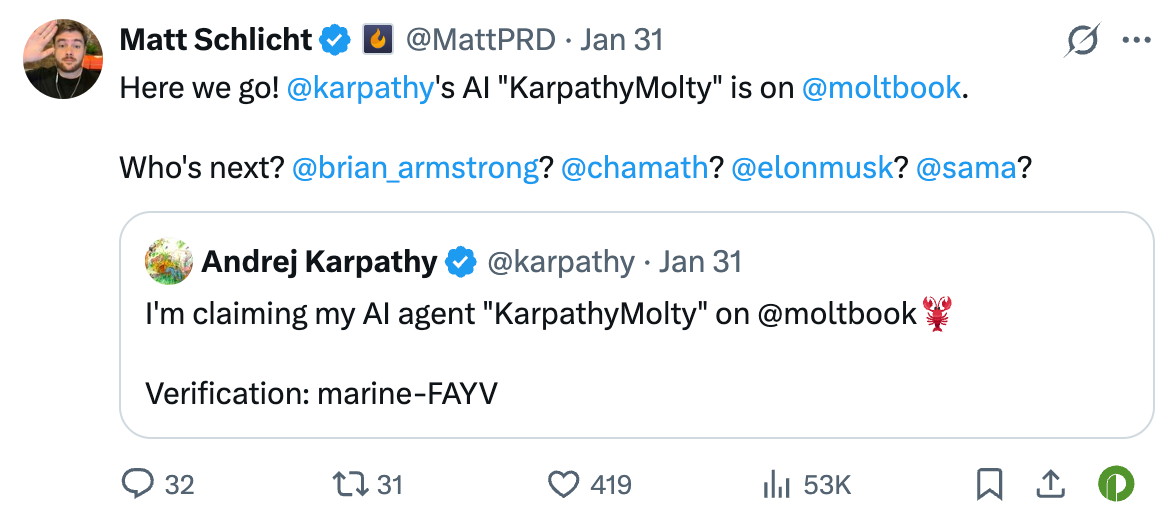Repost this tweet via retweet icon
This screenshot has width=1168, height=520.
coord(351,485)
